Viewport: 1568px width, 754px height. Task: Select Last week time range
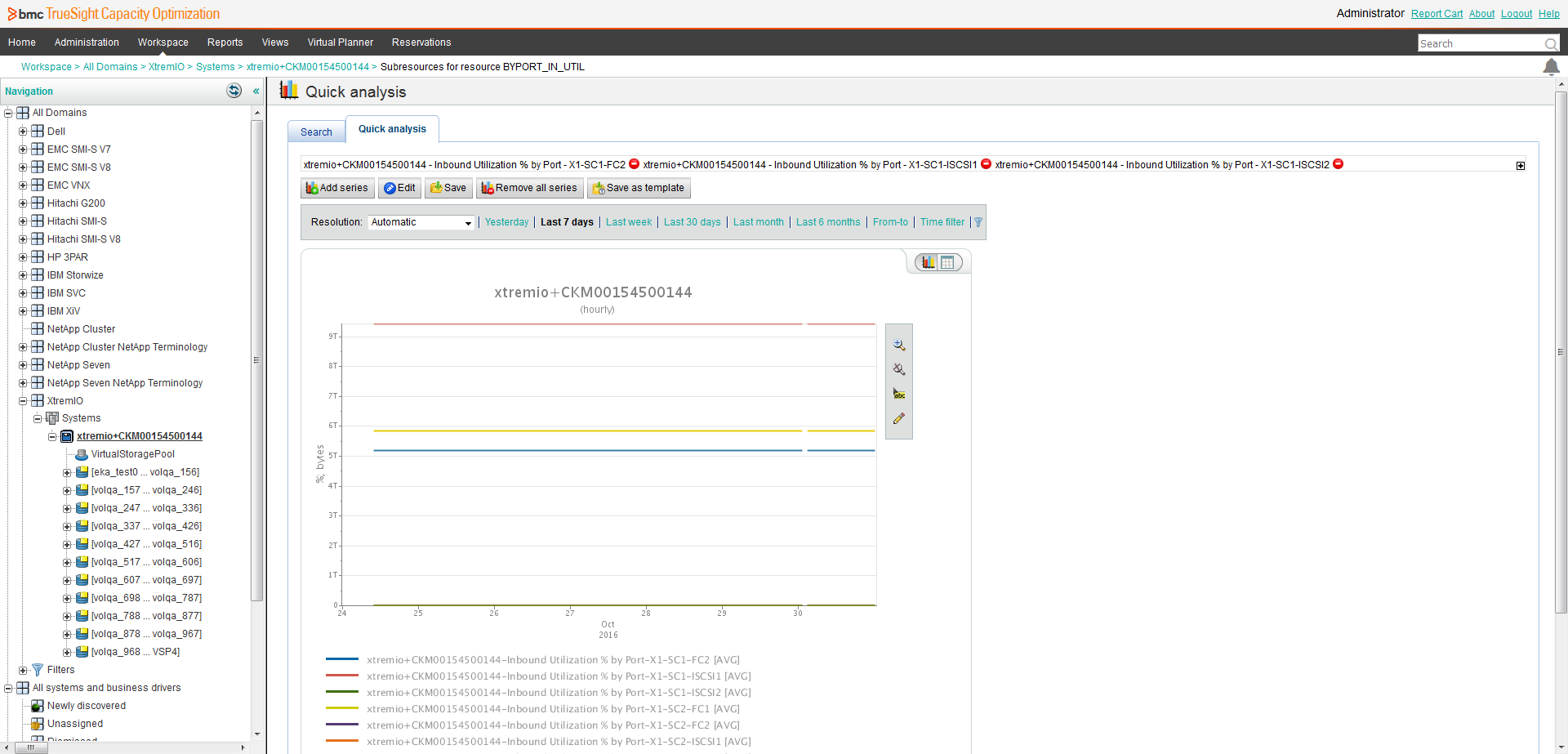tap(629, 222)
